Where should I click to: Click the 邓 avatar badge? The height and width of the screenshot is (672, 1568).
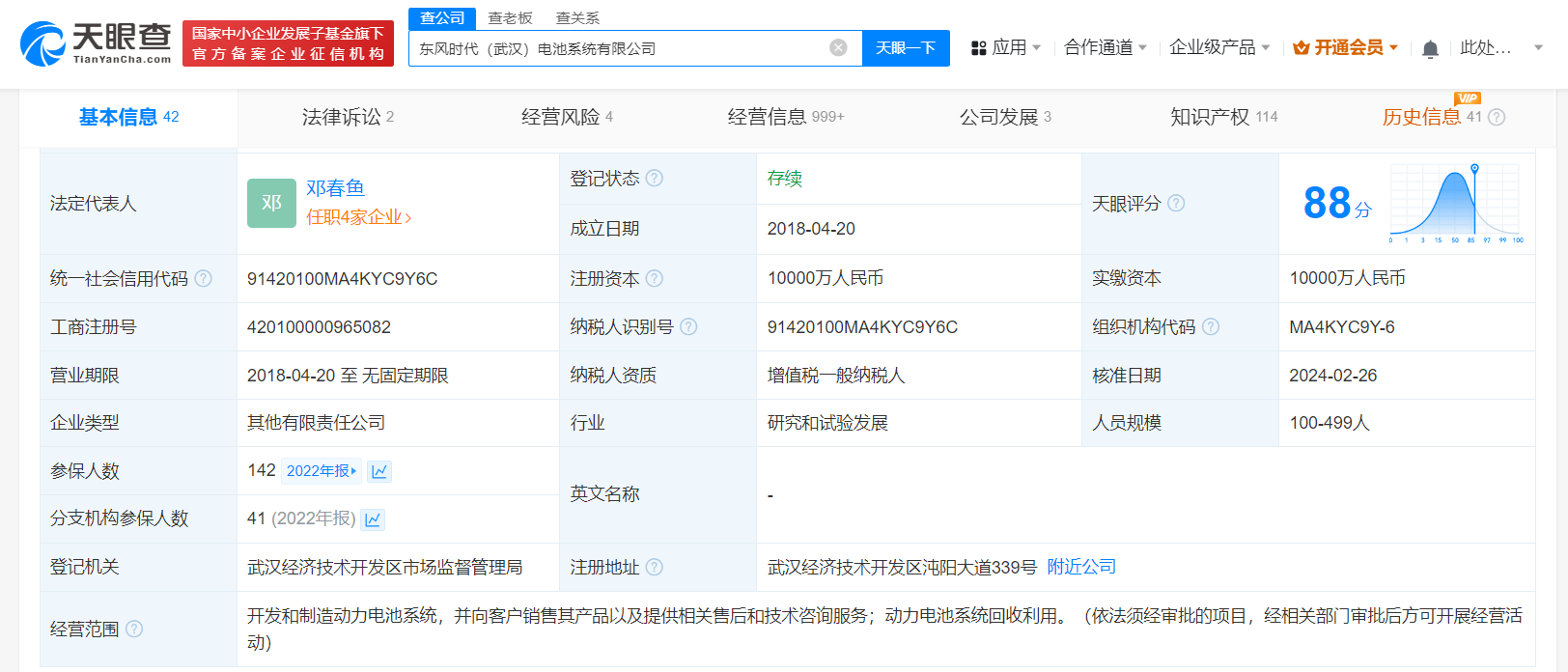271,203
